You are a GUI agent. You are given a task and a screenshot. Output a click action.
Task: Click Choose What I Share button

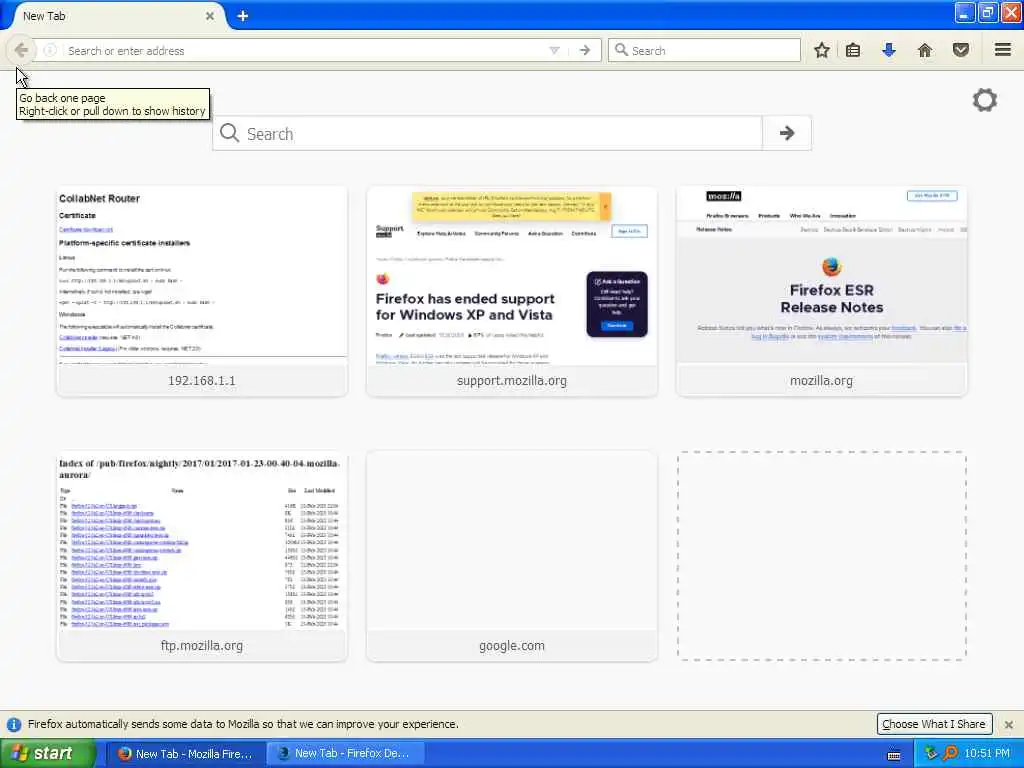(x=934, y=724)
